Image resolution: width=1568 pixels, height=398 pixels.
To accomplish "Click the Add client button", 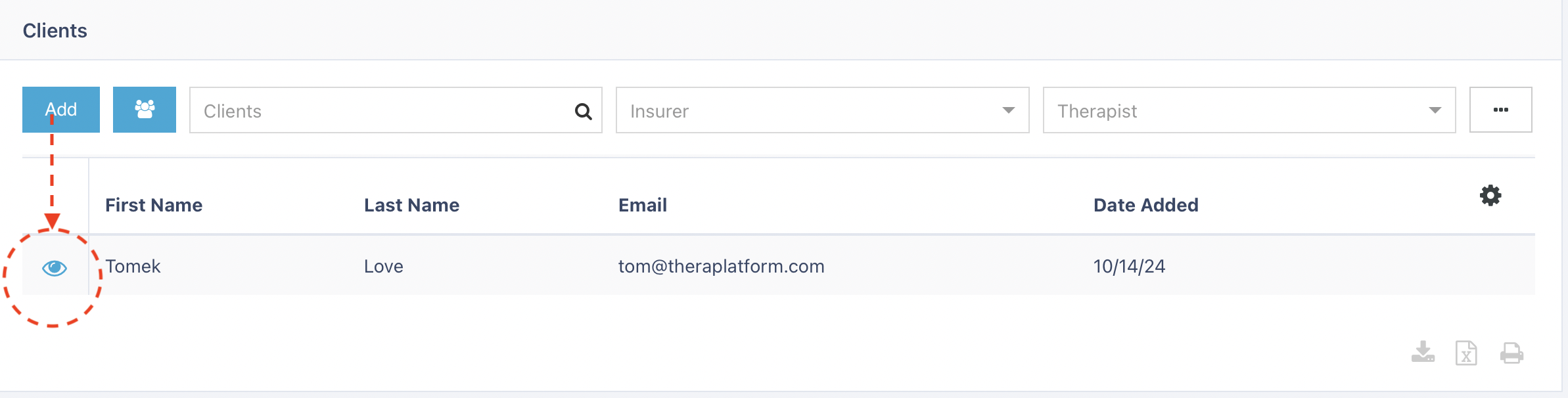I will pos(61,110).
